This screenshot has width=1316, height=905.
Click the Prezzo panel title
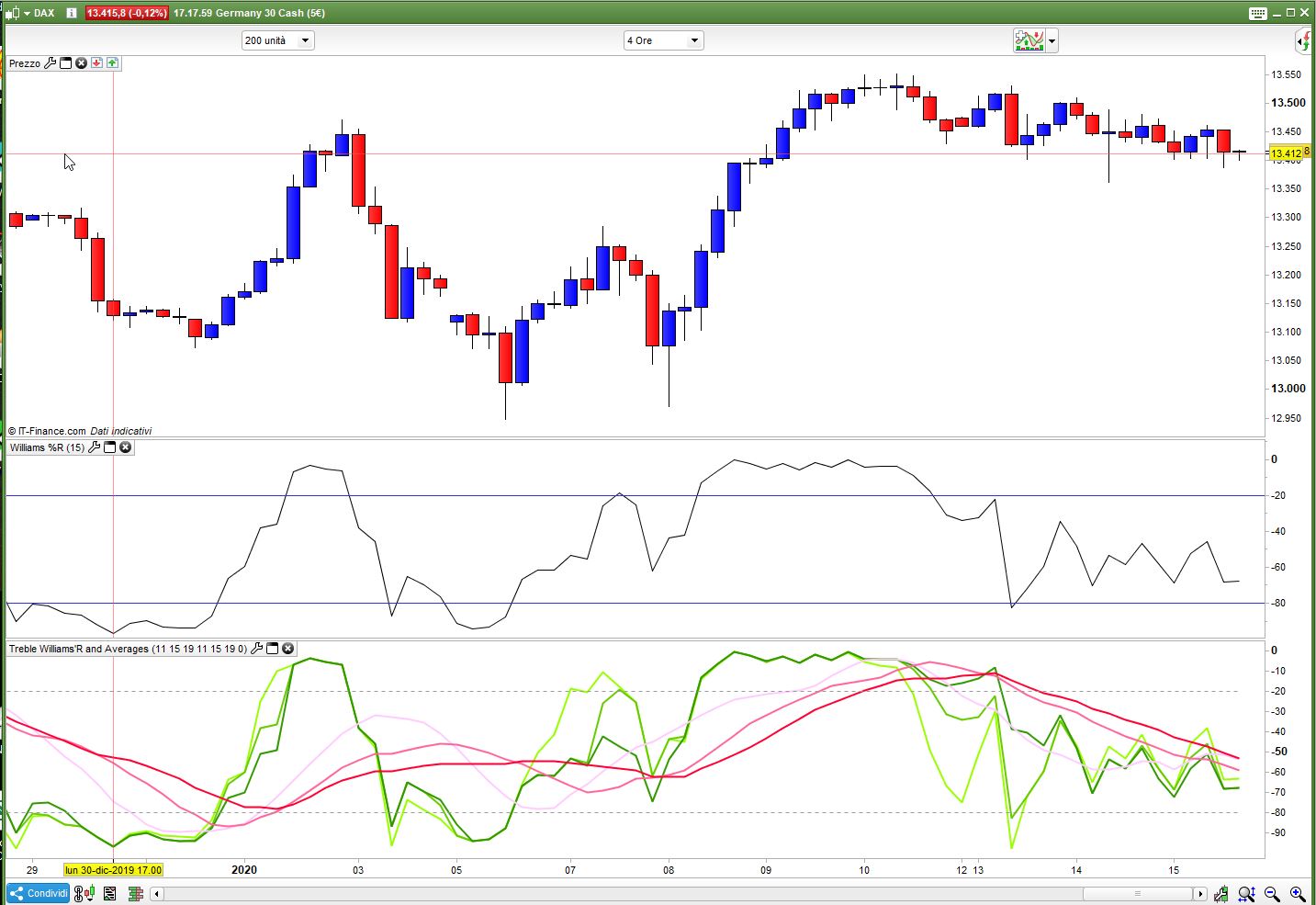[x=25, y=63]
